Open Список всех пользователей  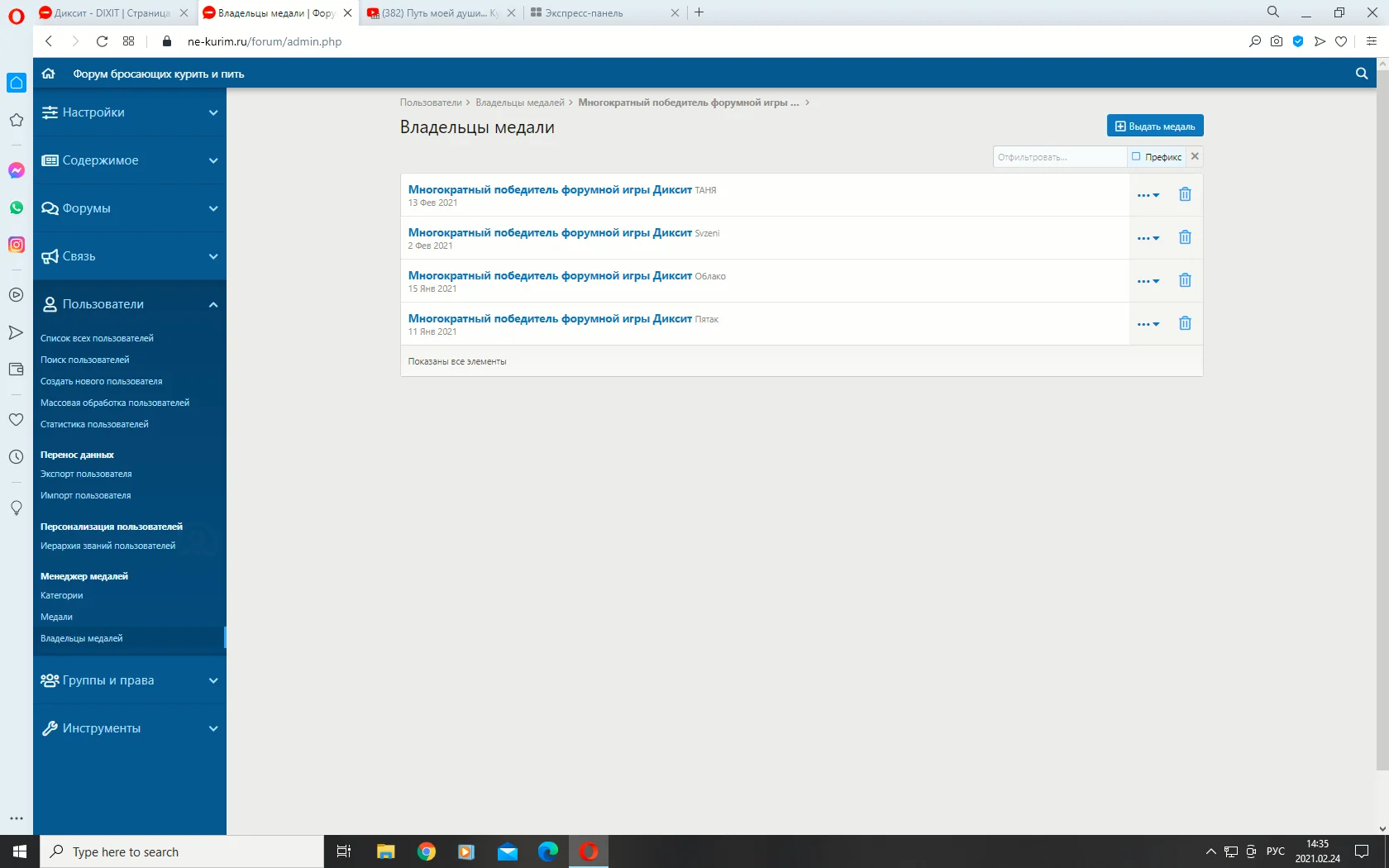[97, 338]
